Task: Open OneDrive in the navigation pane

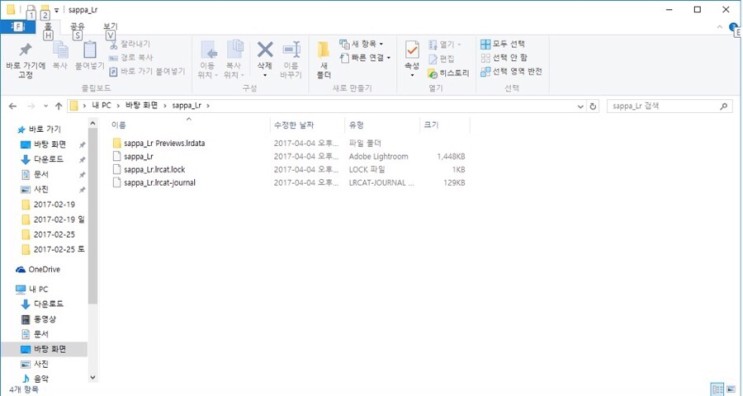Action: [x=44, y=270]
